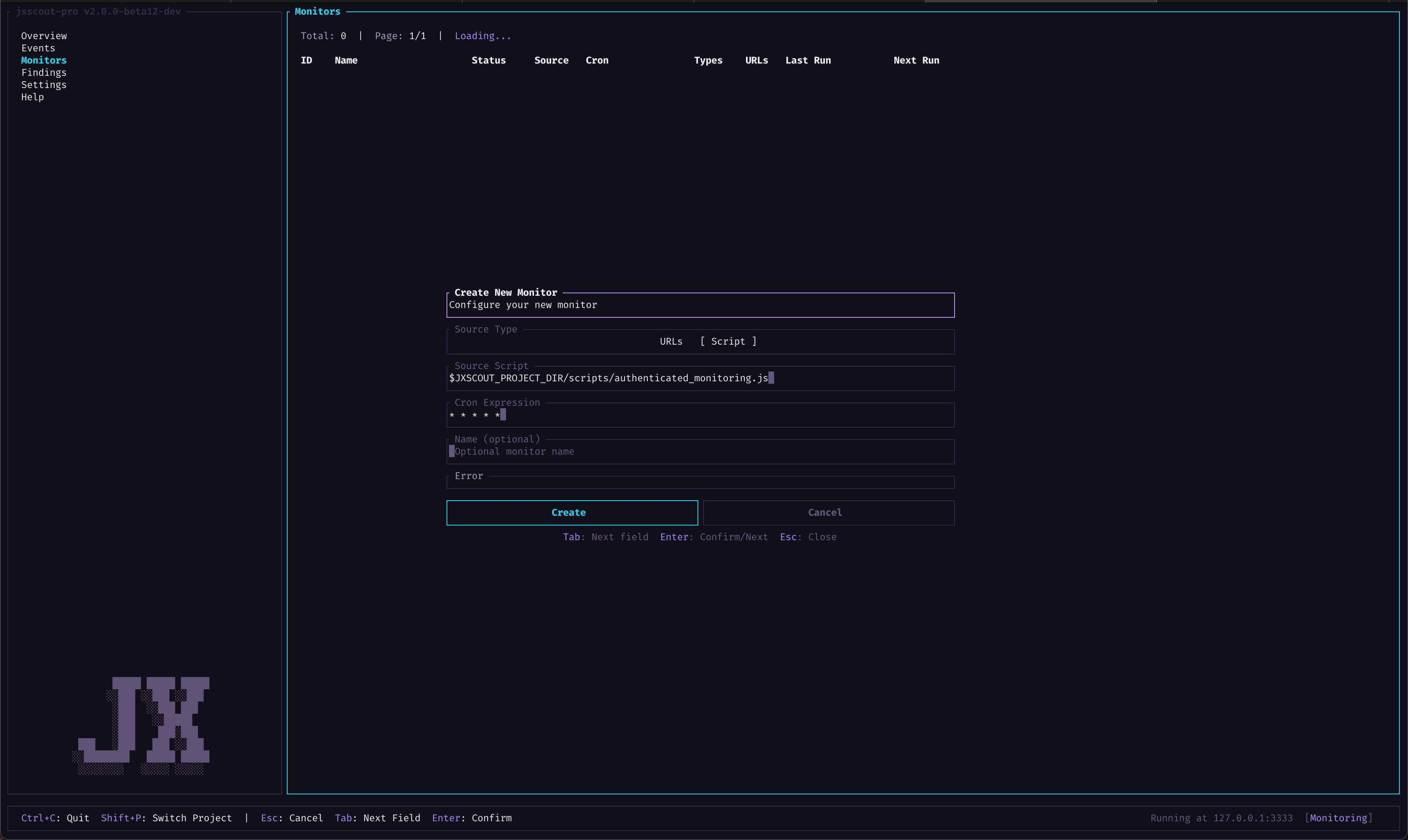Screen dimensions: 1408x840
Task: Click the Error field label
Action: click(x=469, y=476)
